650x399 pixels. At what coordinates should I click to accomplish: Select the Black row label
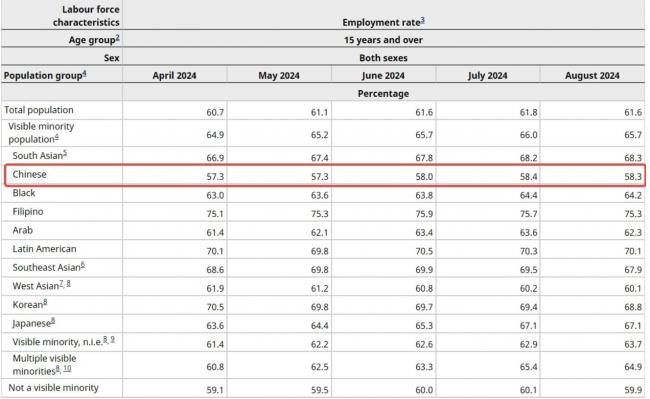click(24, 193)
